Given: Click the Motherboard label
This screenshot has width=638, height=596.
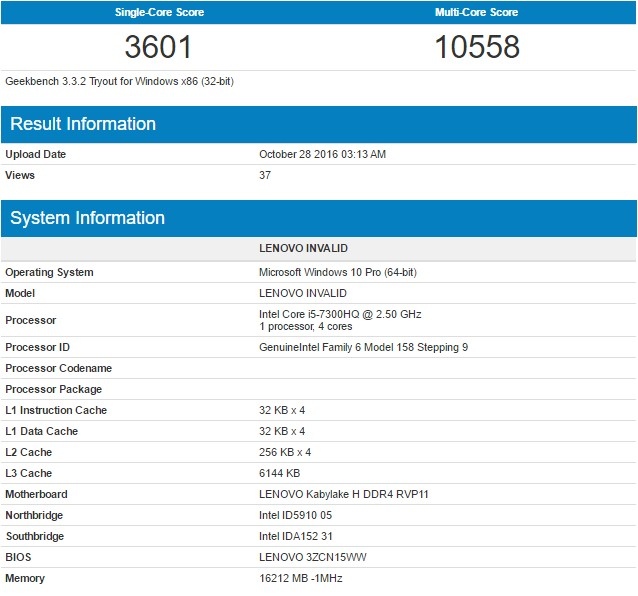Looking at the screenshot, I should click(36, 494).
